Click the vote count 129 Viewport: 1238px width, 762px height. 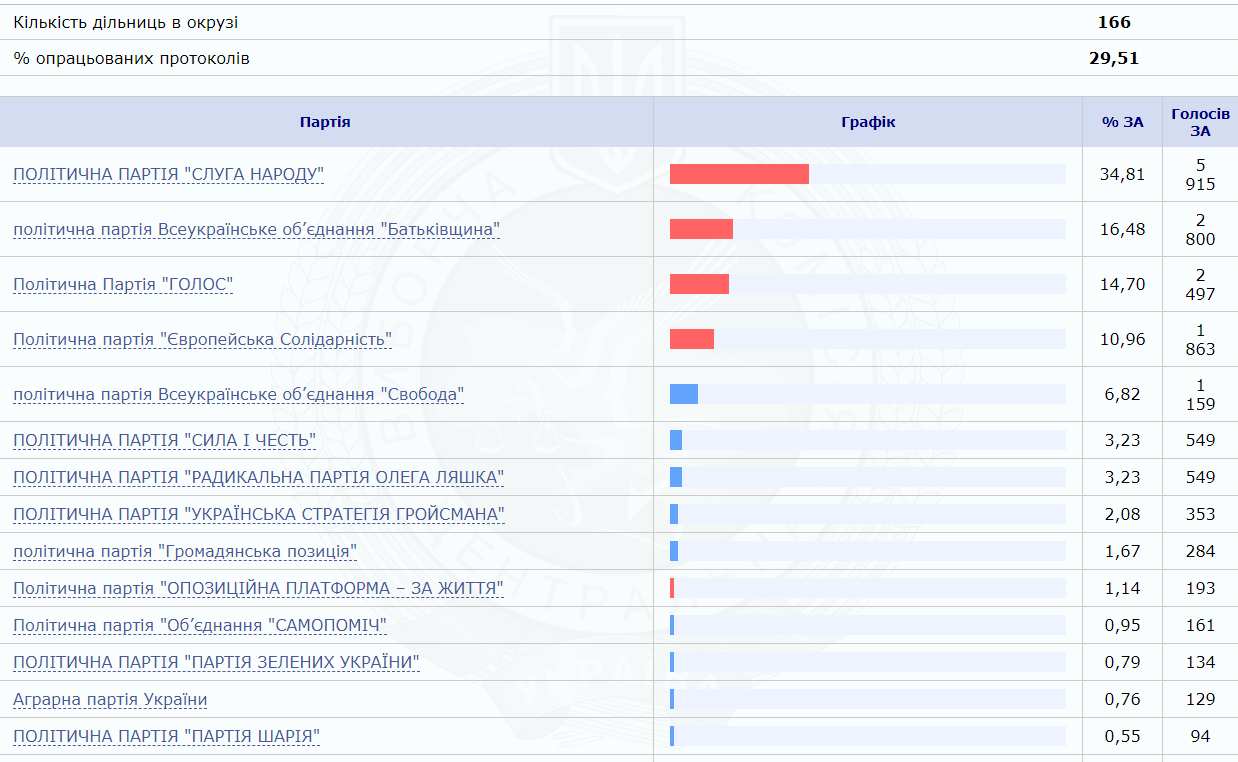pyautogui.click(x=1200, y=699)
